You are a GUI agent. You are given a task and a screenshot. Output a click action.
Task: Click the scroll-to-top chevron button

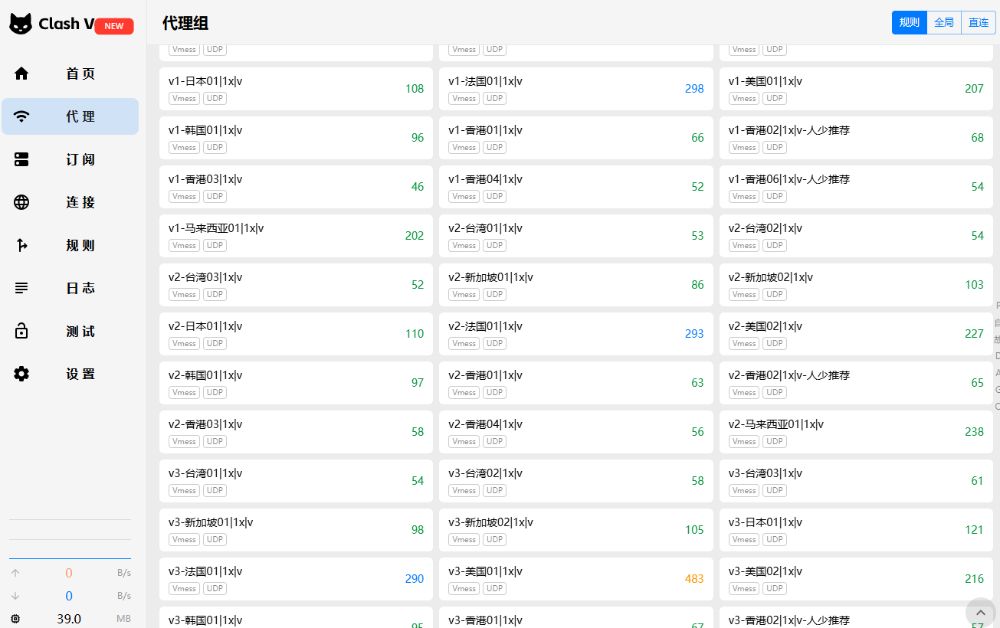(981, 611)
